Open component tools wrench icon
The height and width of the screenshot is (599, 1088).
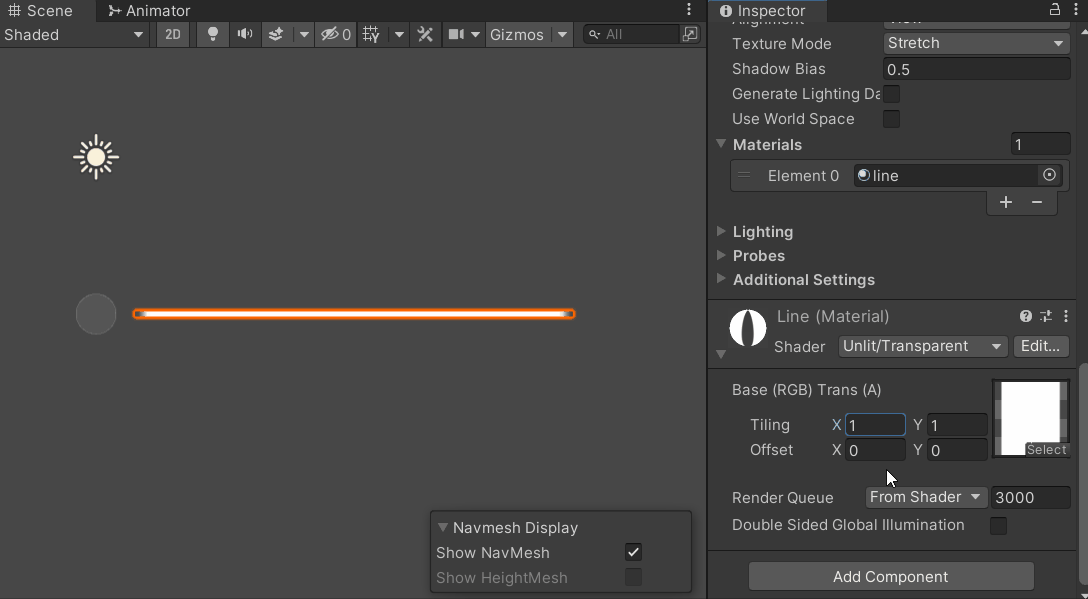[x=425, y=35]
